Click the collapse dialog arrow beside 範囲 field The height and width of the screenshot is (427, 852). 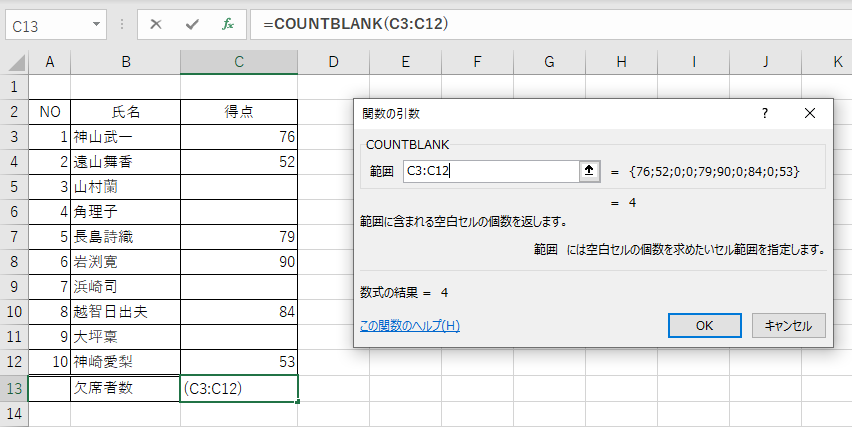[x=589, y=171]
